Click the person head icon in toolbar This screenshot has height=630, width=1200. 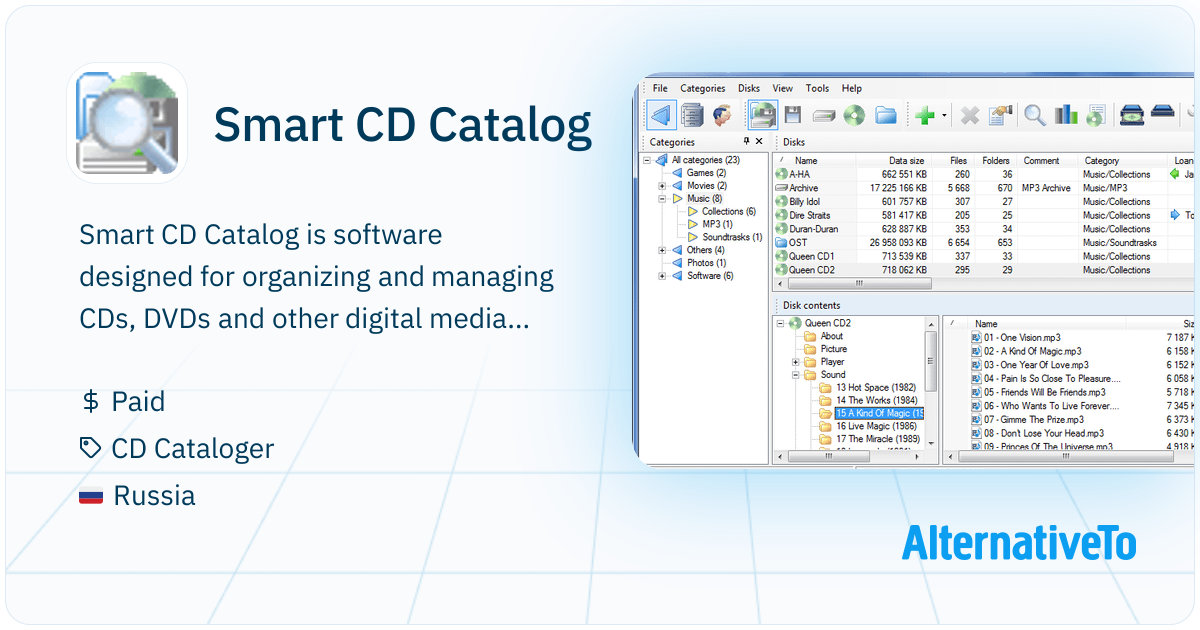[721, 115]
